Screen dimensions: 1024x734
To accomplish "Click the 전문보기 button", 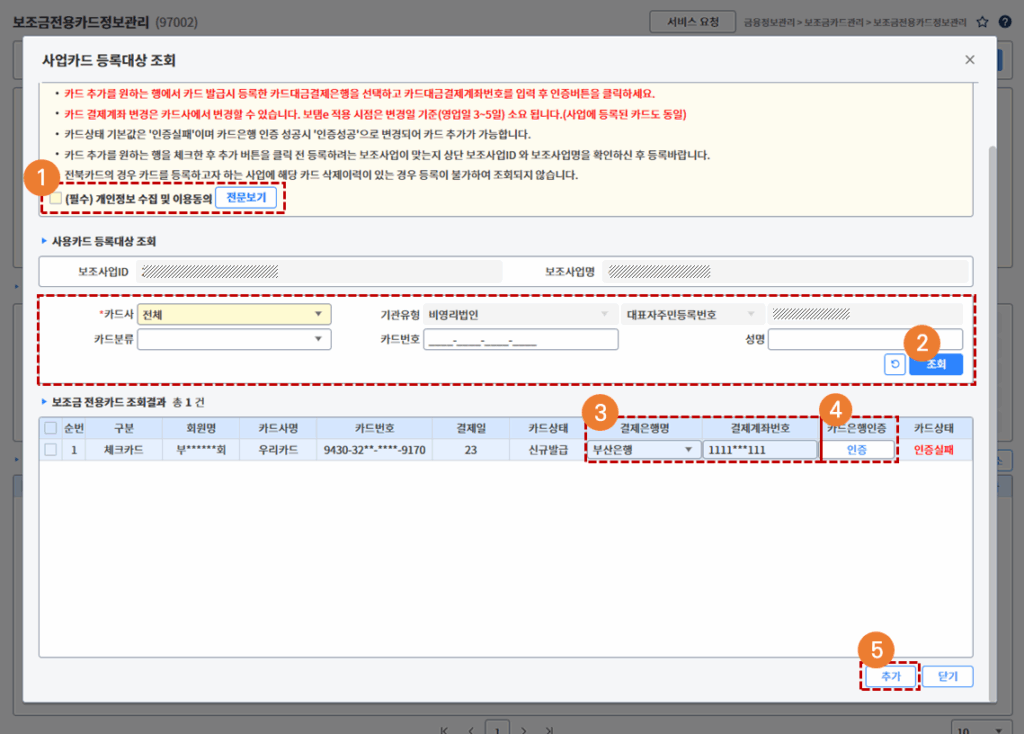I will tap(246, 197).
